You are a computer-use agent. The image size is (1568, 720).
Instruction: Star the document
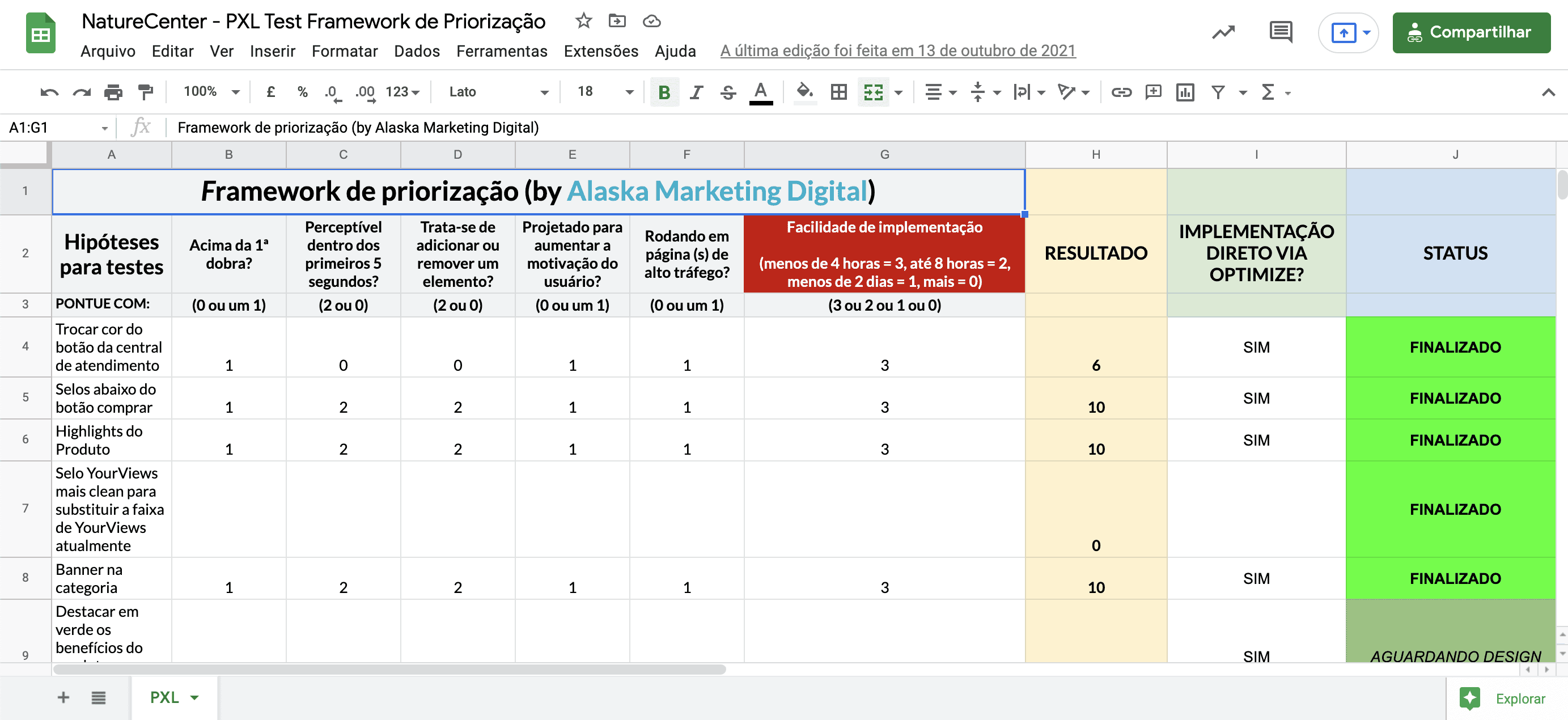point(583,22)
